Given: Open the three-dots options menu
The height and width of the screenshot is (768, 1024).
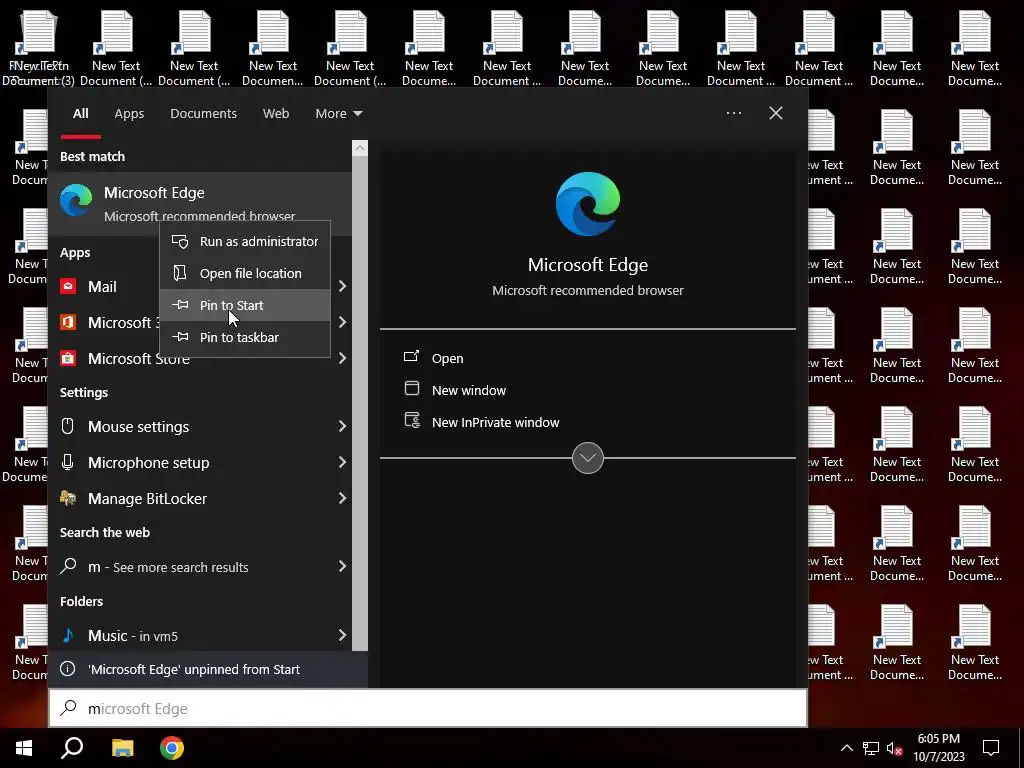Looking at the screenshot, I should click(x=733, y=113).
